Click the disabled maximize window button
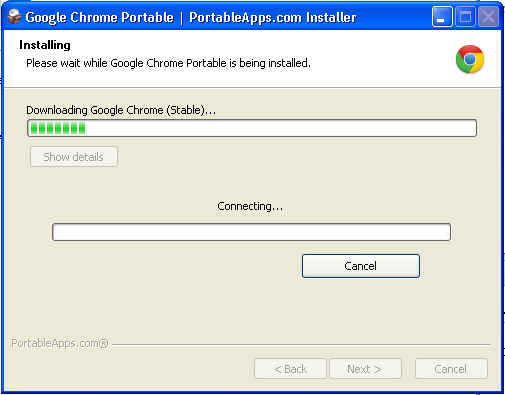Image resolution: width=505 pixels, height=395 pixels. point(465,17)
